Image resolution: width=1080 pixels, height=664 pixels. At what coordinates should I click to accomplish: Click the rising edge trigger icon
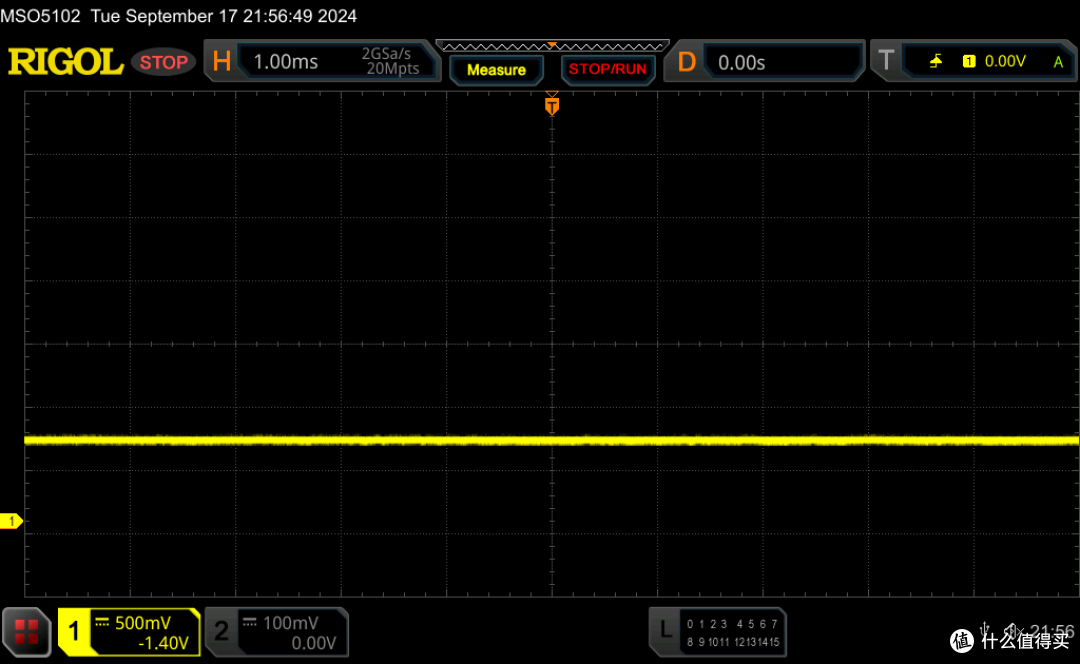click(935, 61)
